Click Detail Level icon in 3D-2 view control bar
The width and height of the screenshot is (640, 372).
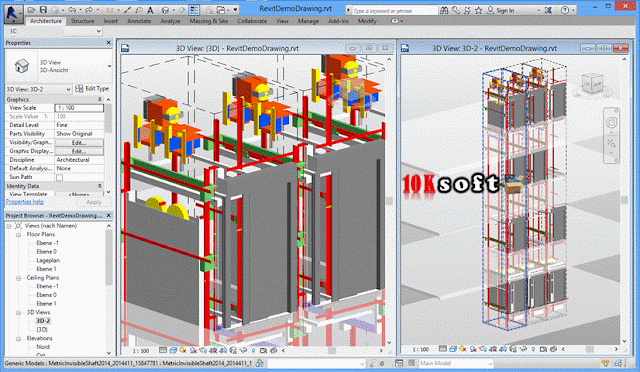(x=443, y=349)
